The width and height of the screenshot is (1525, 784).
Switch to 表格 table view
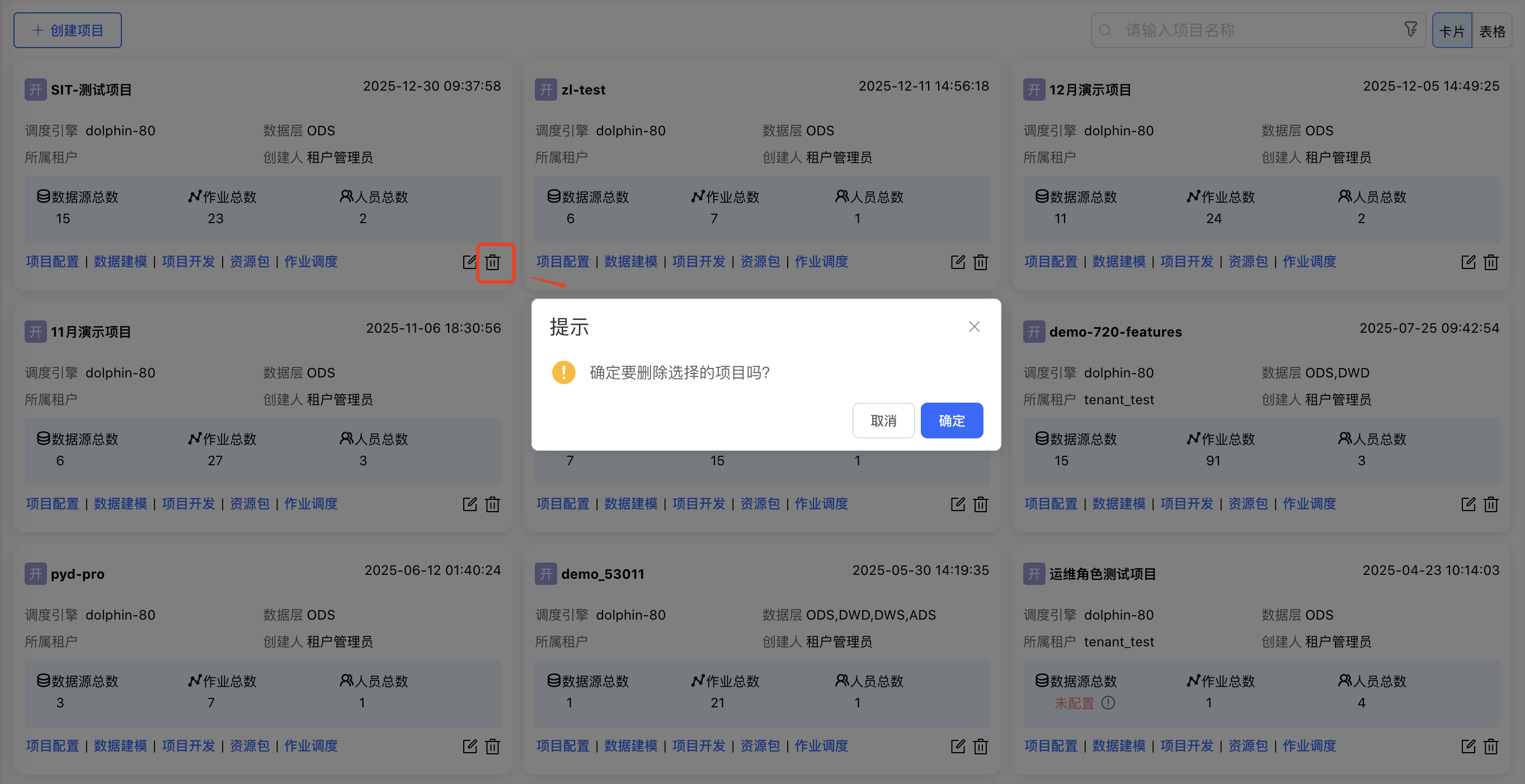click(x=1492, y=31)
